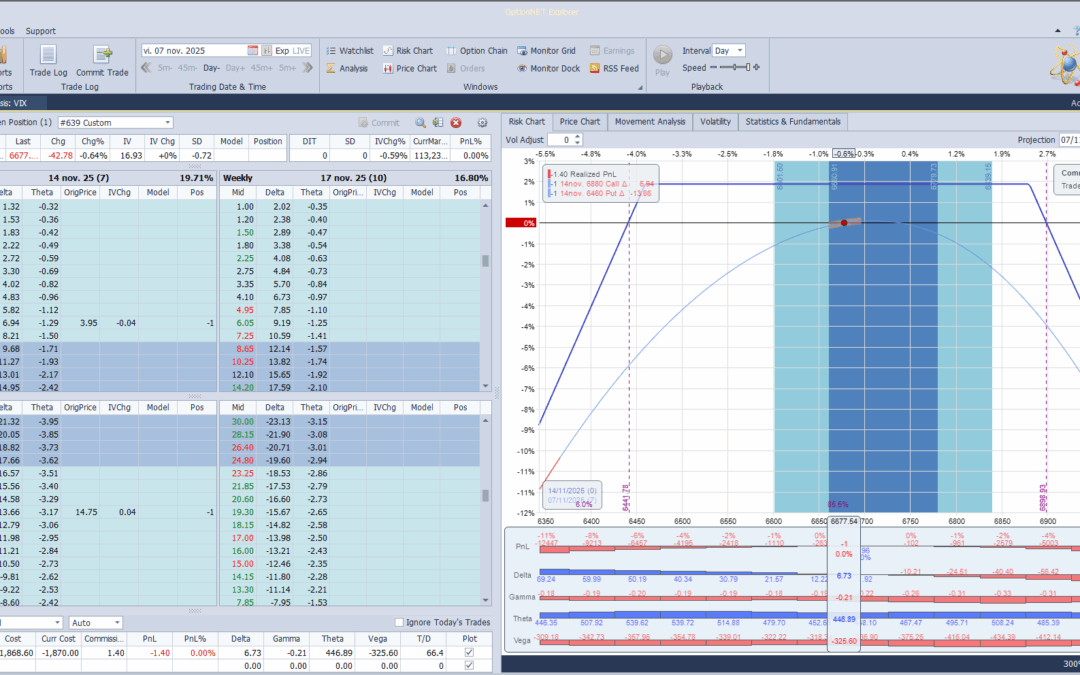Click the 14nov. 6460 Put legend entry

click(x=599, y=194)
